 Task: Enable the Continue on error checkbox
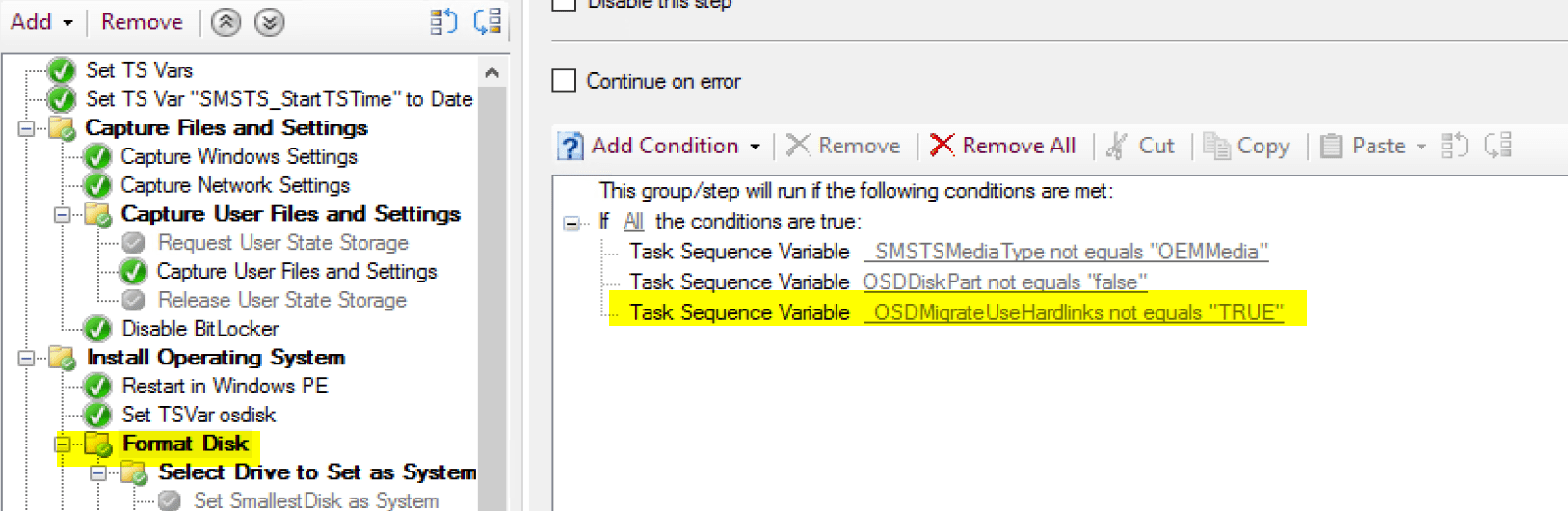(x=564, y=81)
